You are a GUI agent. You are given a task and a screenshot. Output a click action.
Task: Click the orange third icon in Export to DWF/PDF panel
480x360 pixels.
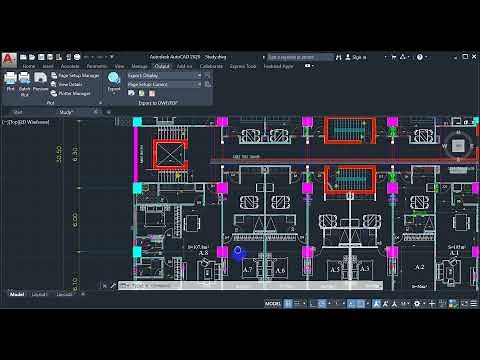152,93
